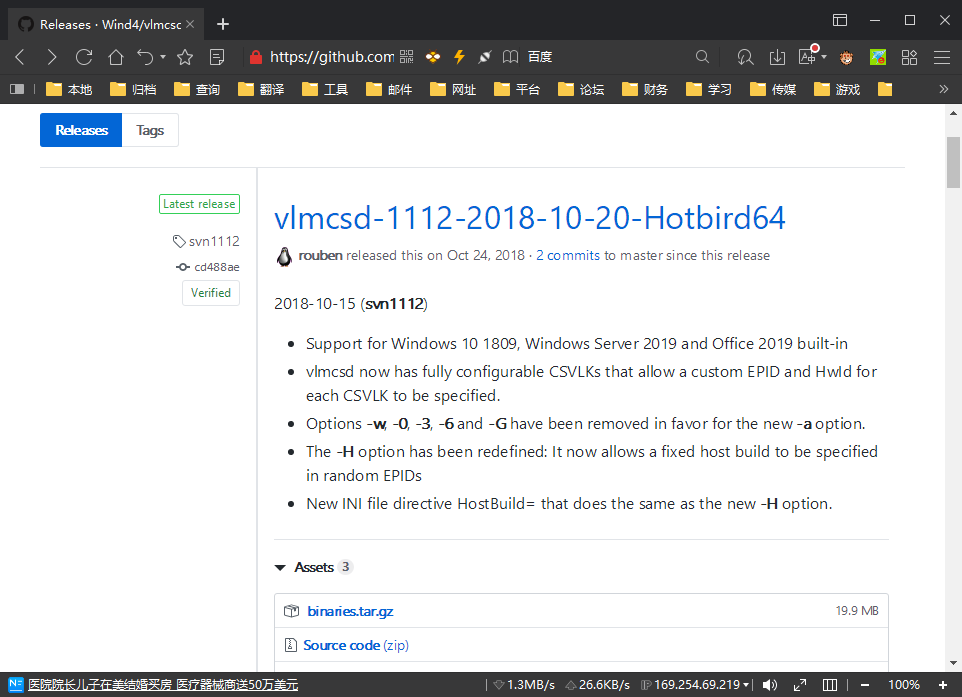Open the 网址 bookmarks folder

[x=453, y=90]
